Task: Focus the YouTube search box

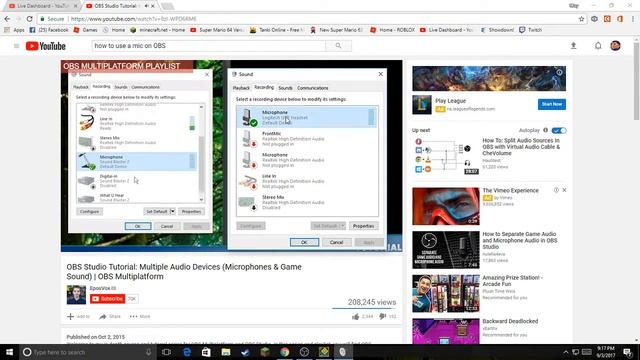Action: coord(209,46)
